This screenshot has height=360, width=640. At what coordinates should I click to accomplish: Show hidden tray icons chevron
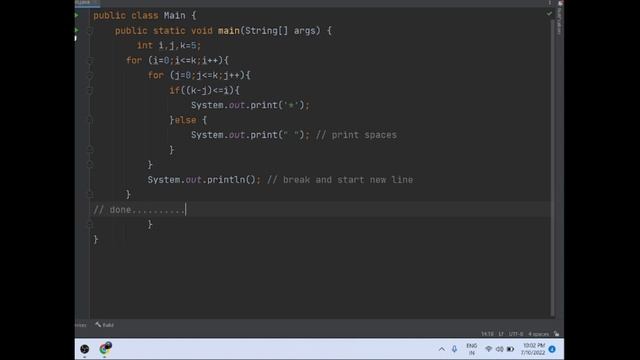point(442,349)
